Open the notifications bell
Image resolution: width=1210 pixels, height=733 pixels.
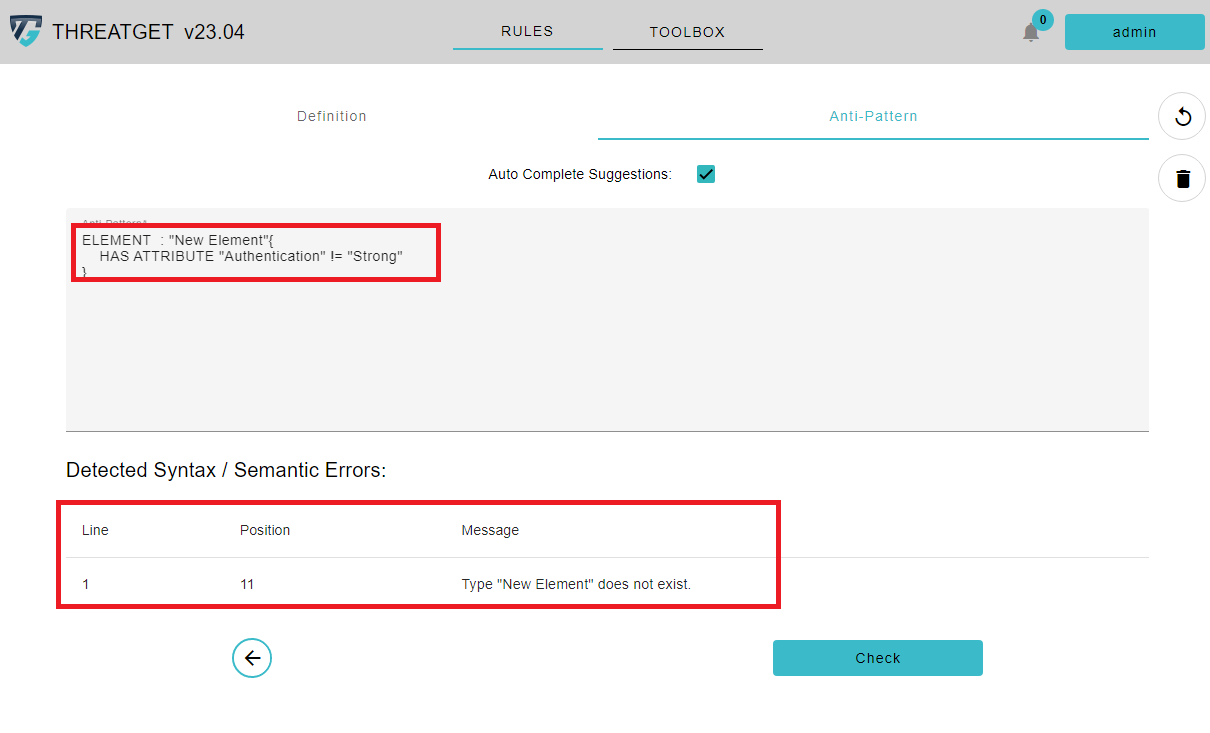1030,33
